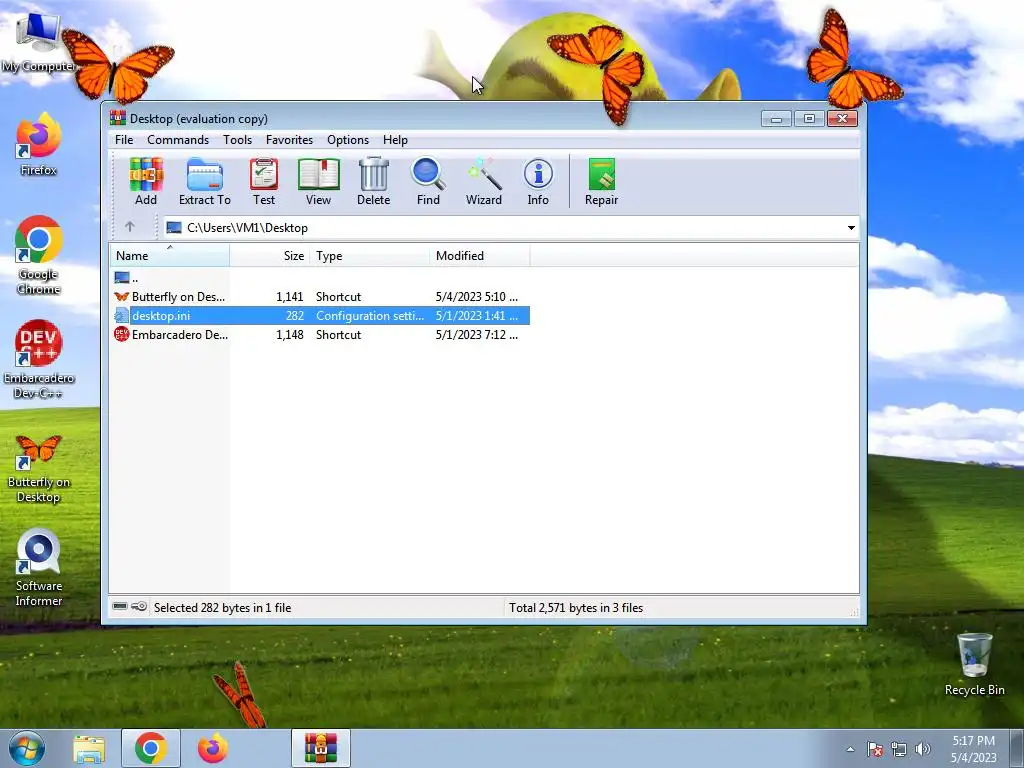
Task: Open Butterfly on Desktop shortcut icon
Action: point(39,469)
